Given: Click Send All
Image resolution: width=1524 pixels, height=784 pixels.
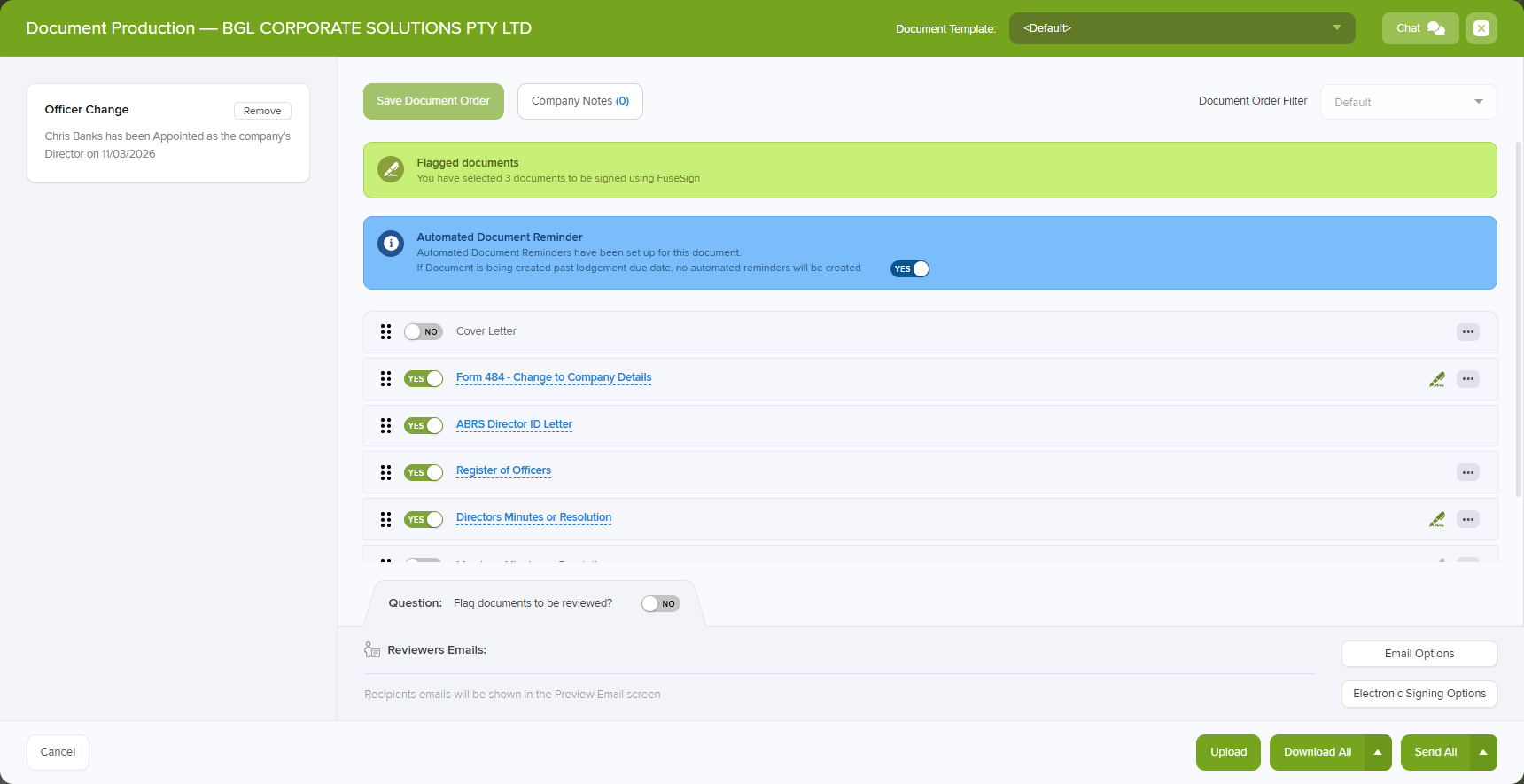Looking at the screenshot, I should (x=1435, y=752).
